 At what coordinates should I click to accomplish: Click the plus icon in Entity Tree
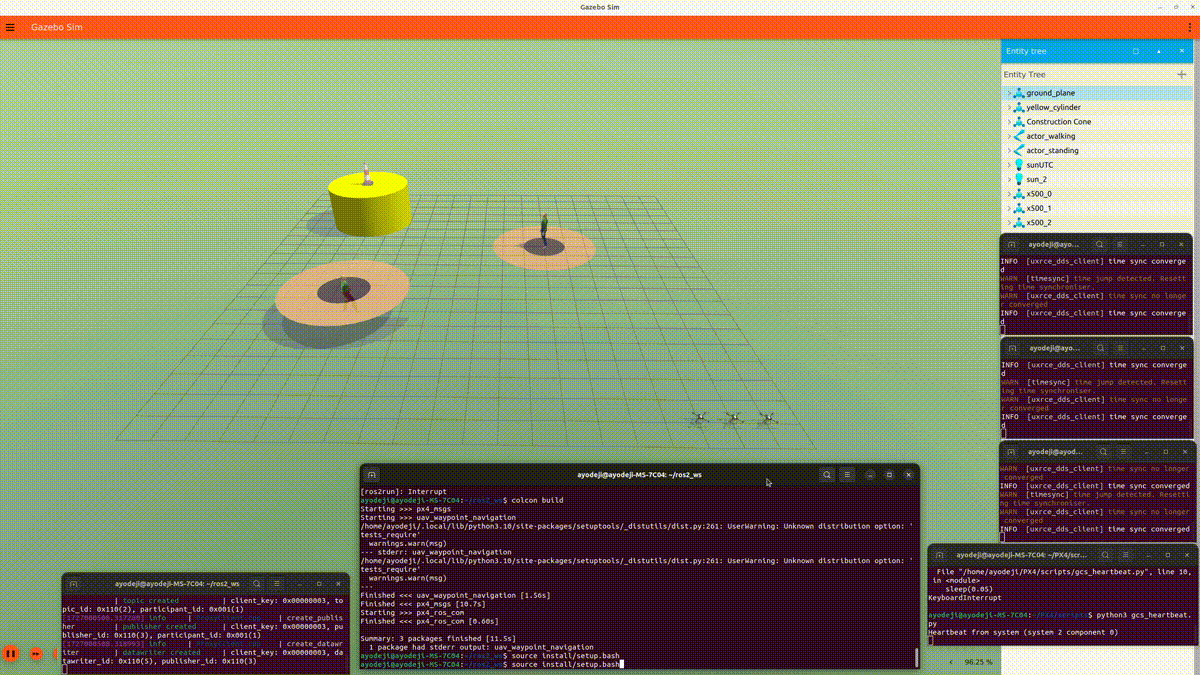coord(1181,74)
